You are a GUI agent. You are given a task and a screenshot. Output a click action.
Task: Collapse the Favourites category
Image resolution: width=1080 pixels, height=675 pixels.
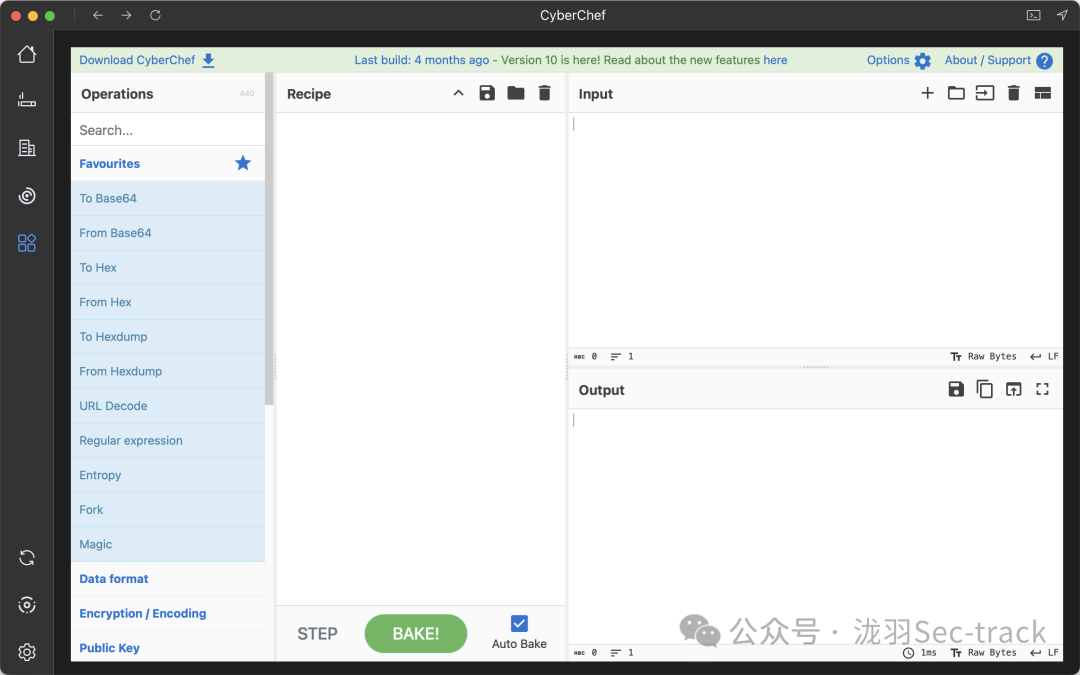pos(168,163)
